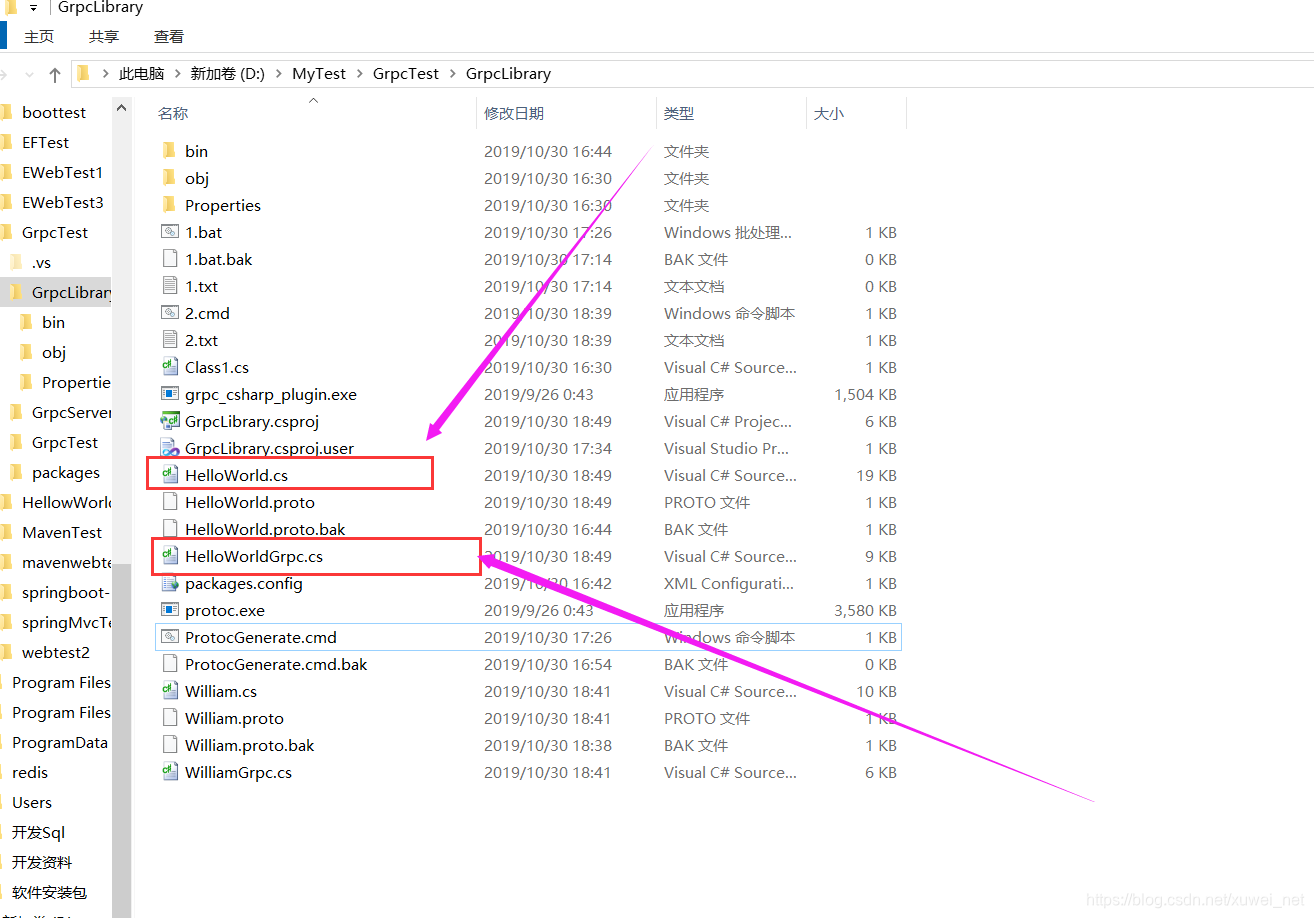1314x918 pixels.
Task: Open ProgramData in the navigation tree
Action: click(59, 742)
